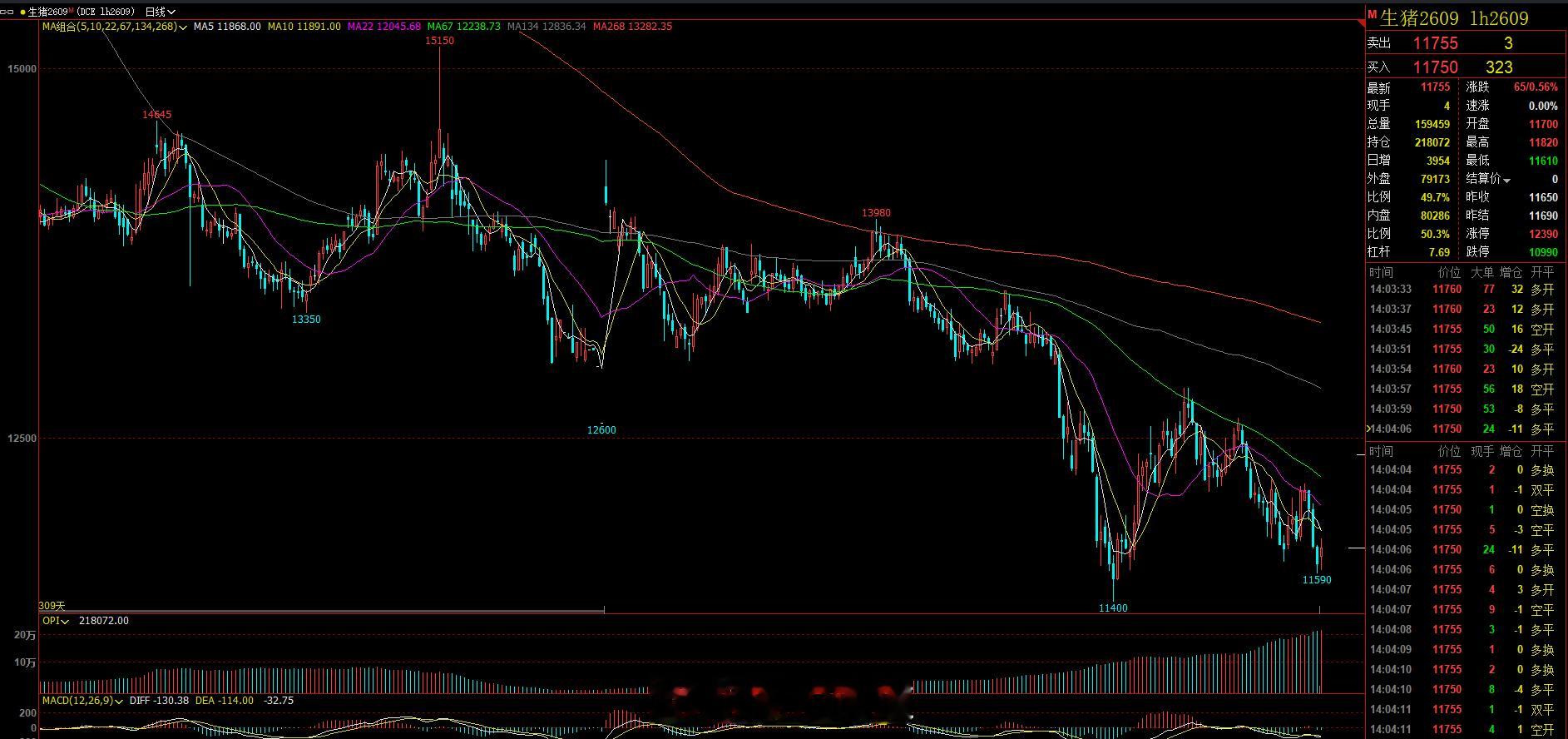The width and height of the screenshot is (1568, 739).
Task: Click the 生猪2609 (DCE lh2609) chart title
Action: pos(82,12)
